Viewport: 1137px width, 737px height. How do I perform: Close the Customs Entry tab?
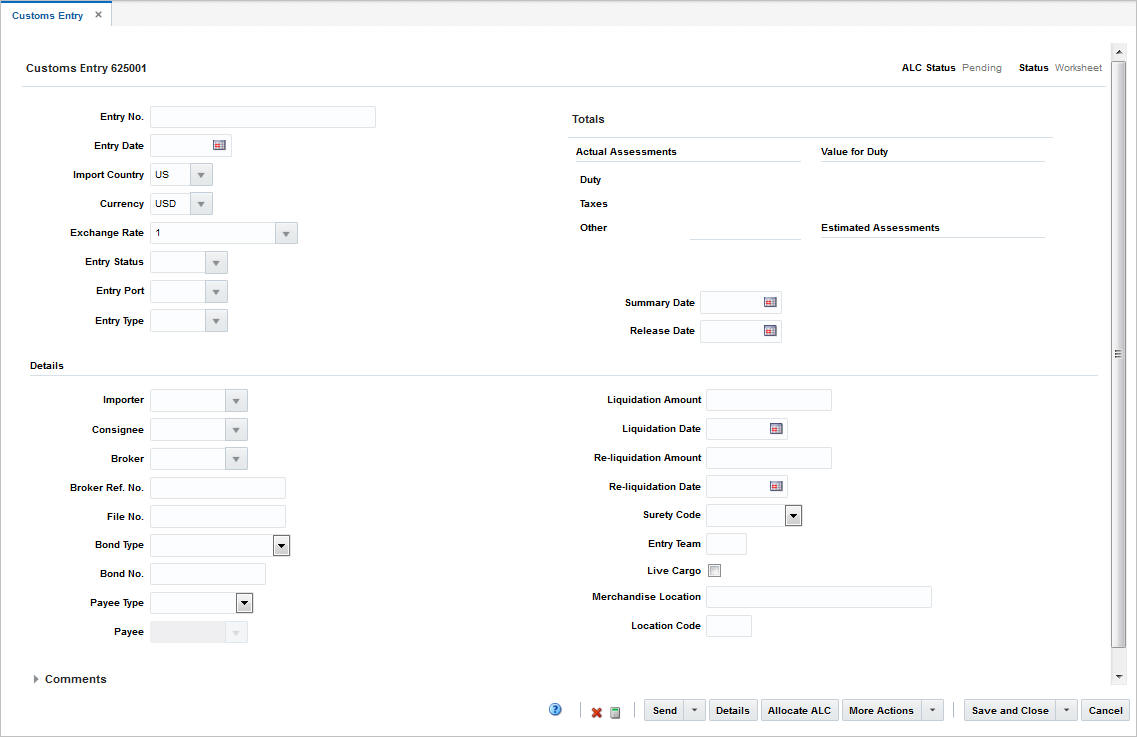click(x=99, y=15)
